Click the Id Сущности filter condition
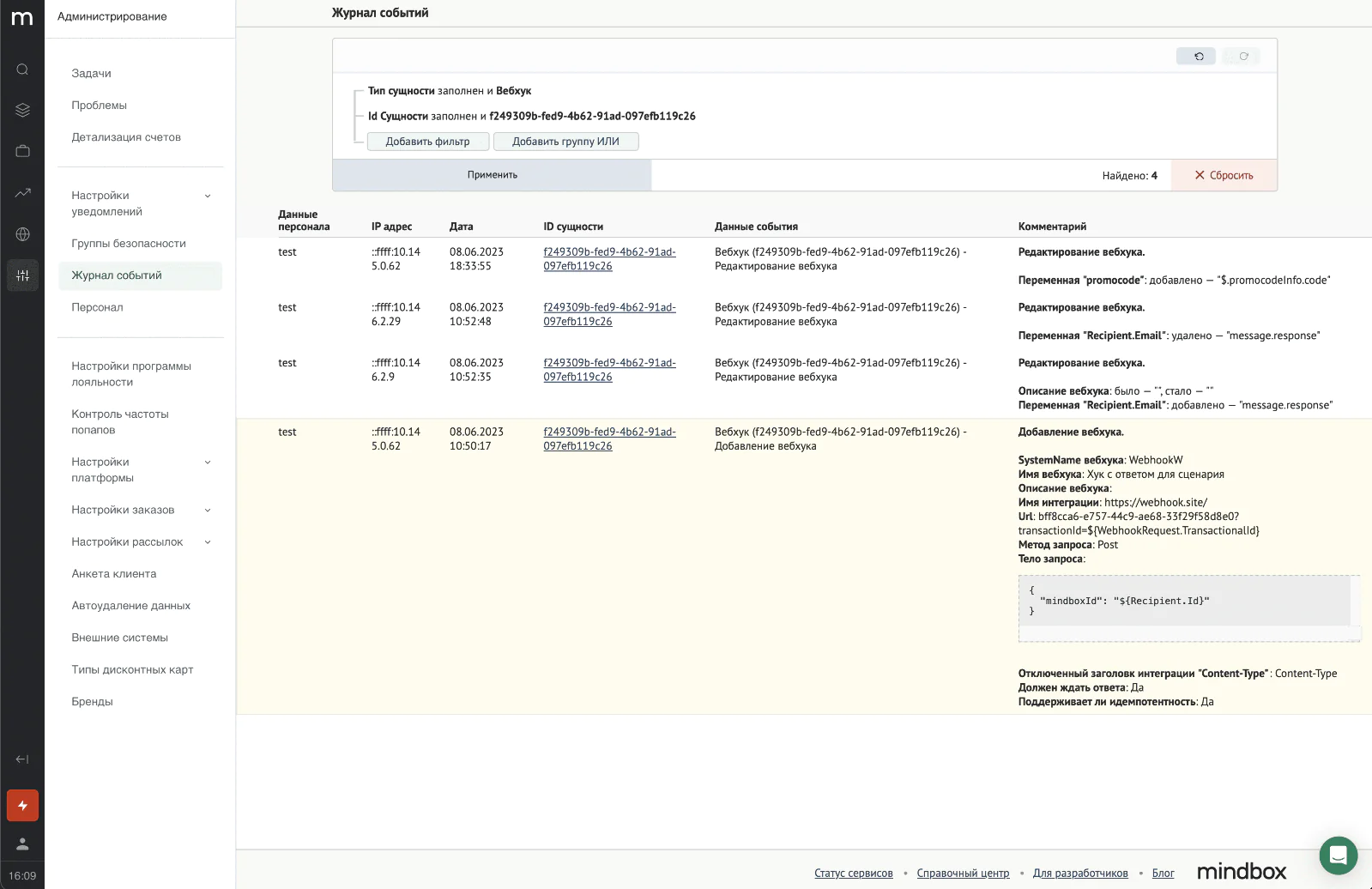1372x889 pixels. click(x=532, y=116)
